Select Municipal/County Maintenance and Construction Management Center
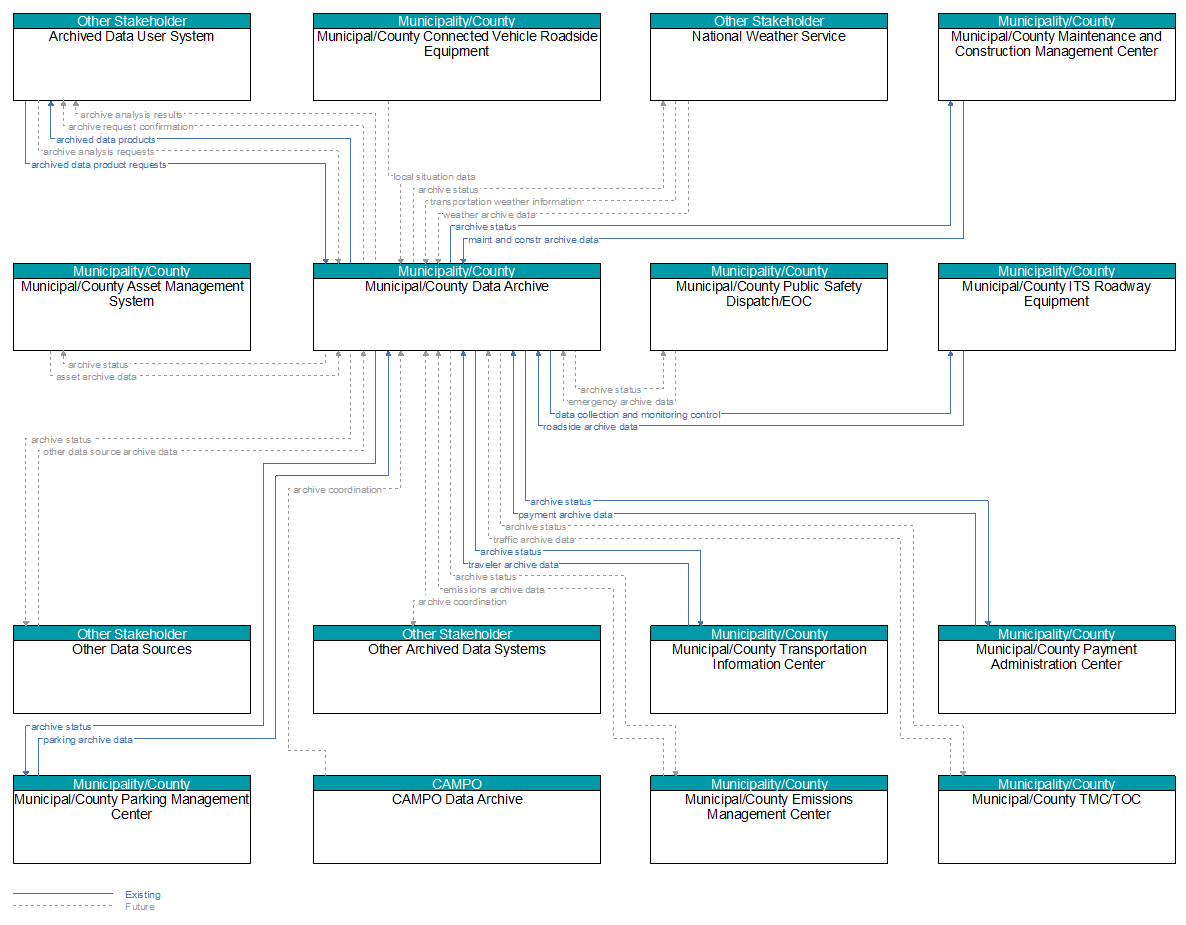Image resolution: width=1186 pixels, height=925 pixels. pyautogui.click(x=1057, y=57)
